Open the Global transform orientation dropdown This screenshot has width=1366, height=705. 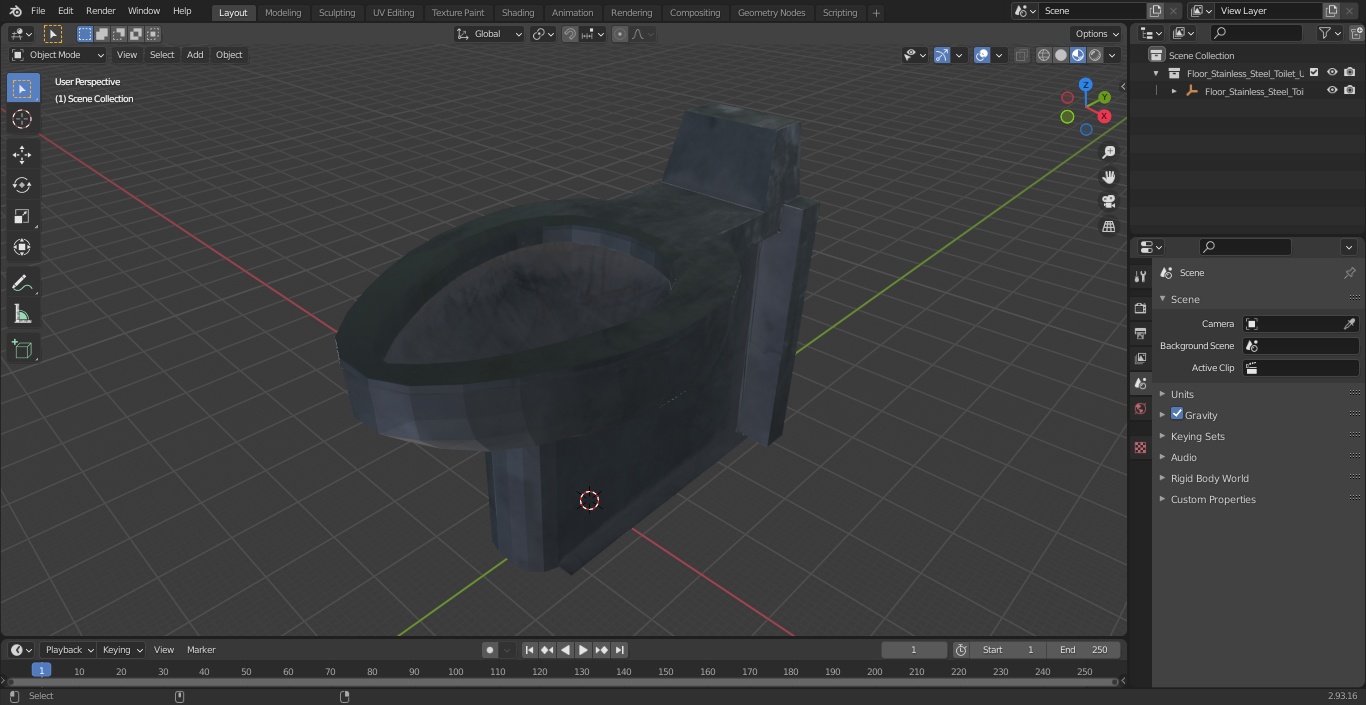tap(490, 34)
